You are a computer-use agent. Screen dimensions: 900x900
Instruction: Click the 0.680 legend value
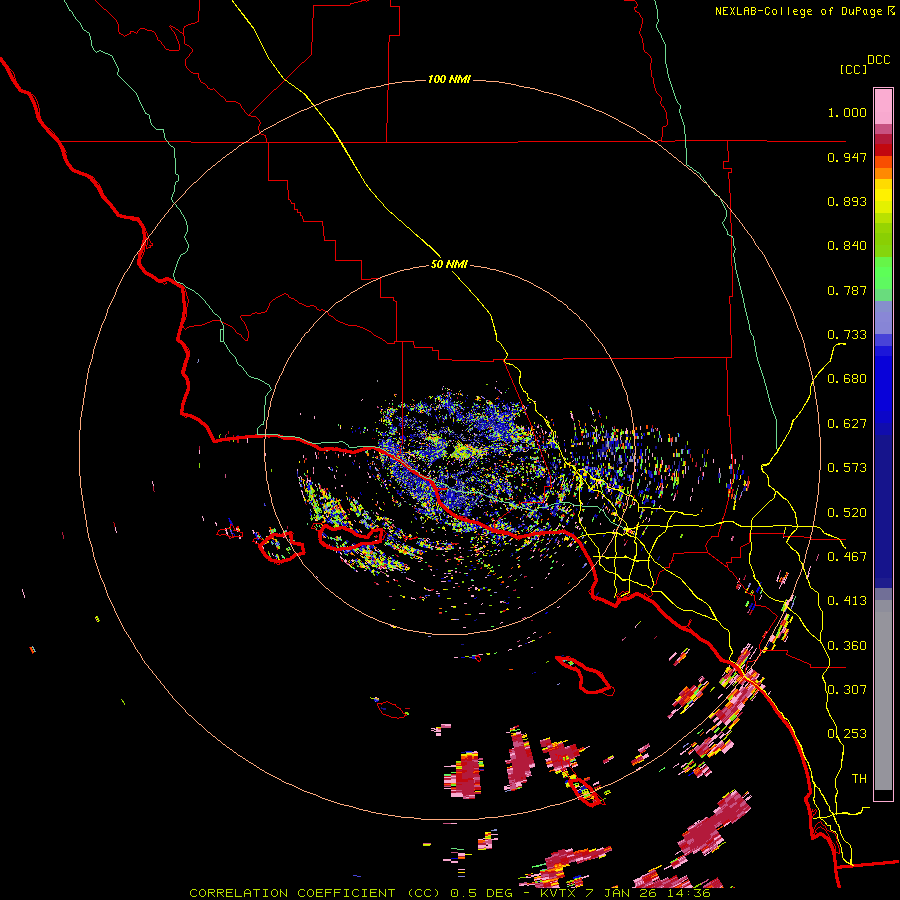point(847,379)
